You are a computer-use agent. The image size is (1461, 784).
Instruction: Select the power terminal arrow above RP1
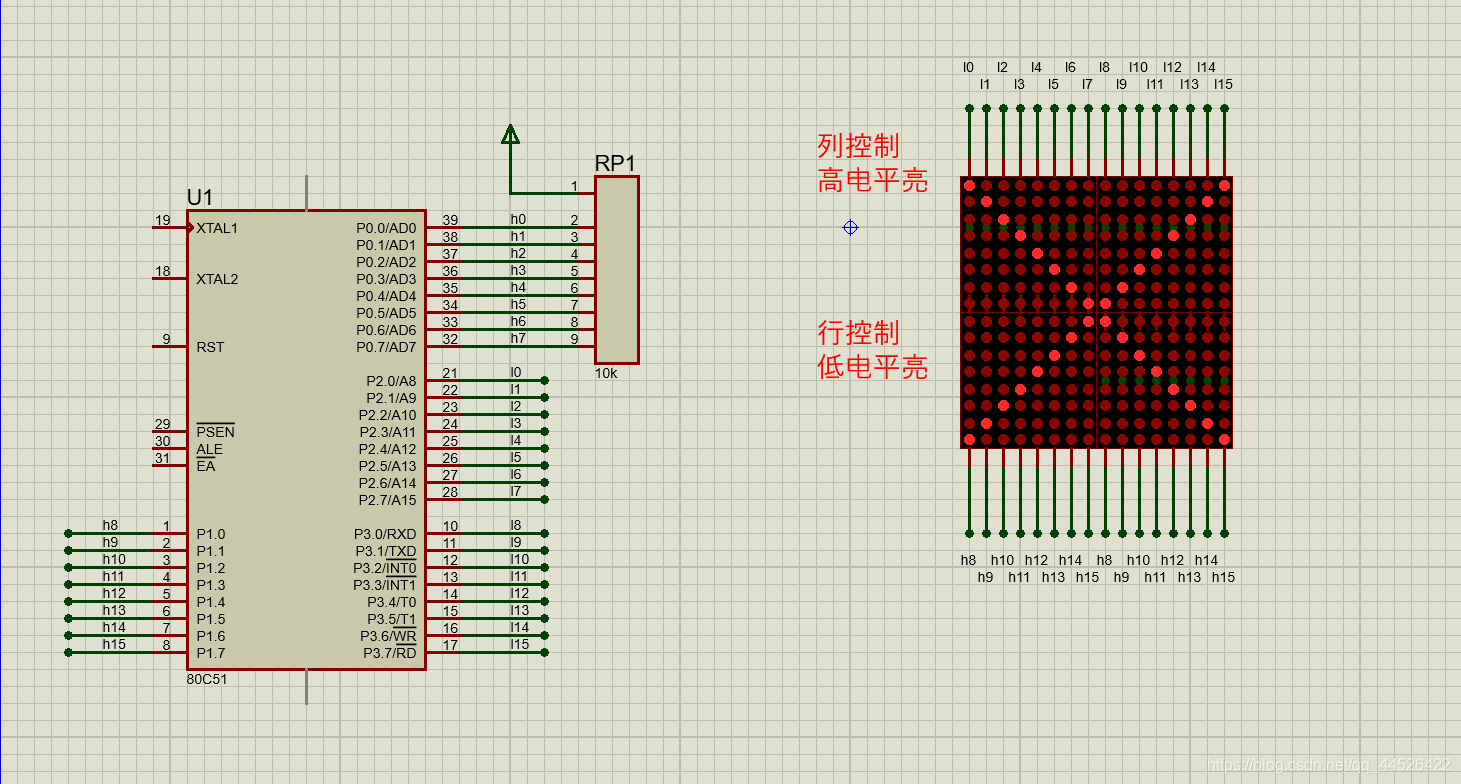pyautogui.click(x=510, y=134)
